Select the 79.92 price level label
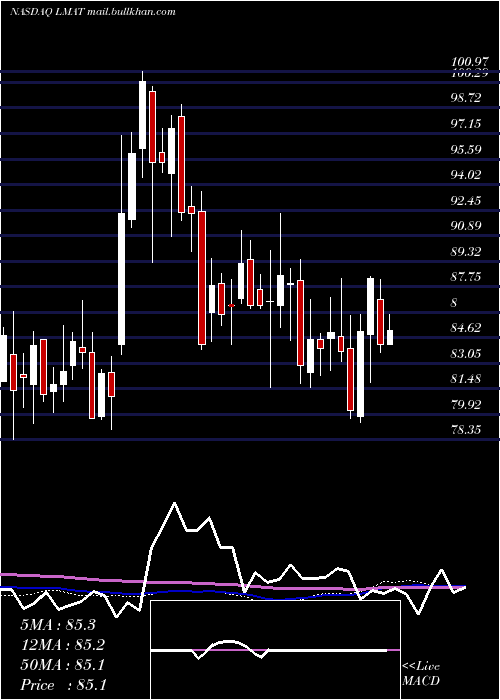This screenshot has height=700, width=500. pos(467,405)
